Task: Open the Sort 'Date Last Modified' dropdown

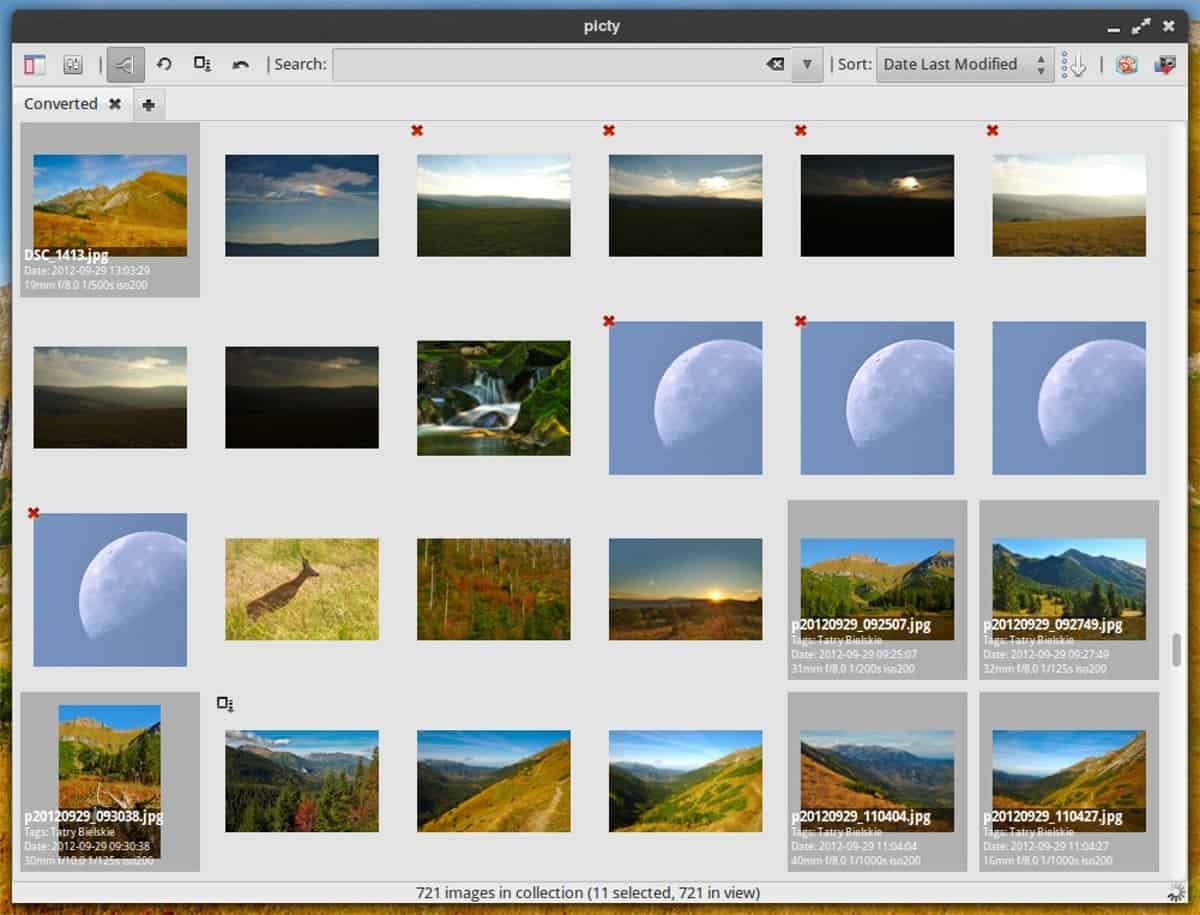Action: pos(964,65)
